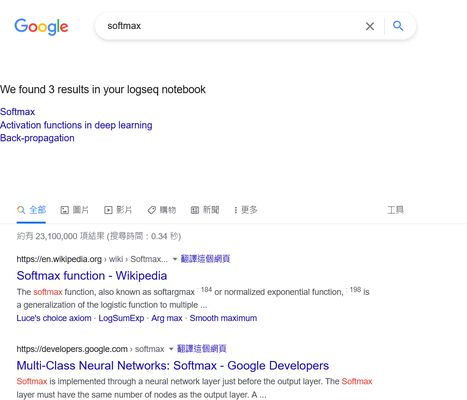Viewport: 467px width, 400px height.
Task: Open the Arg max sublink
Action: tap(167, 318)
